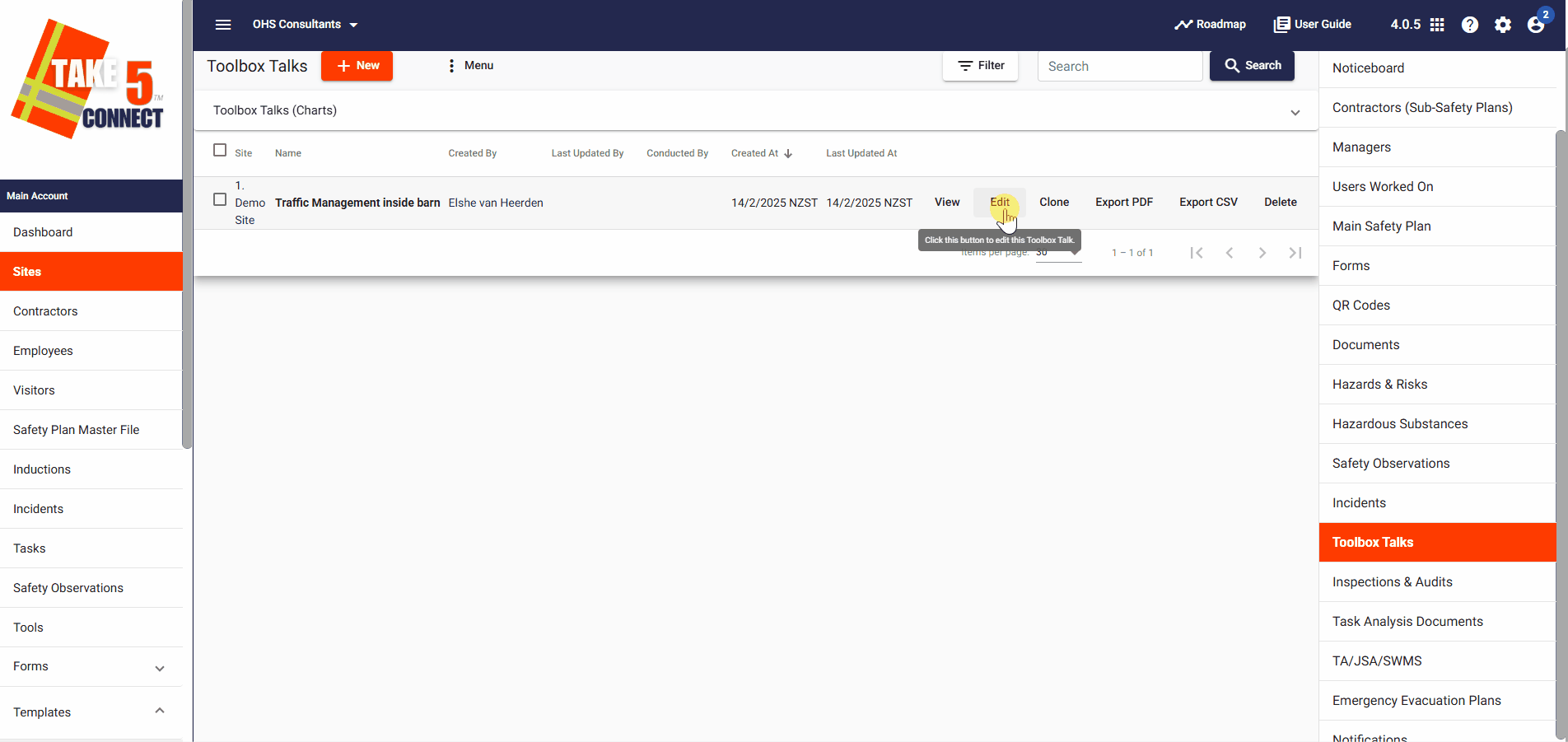Click the Filter button
Image resolution: width=1568 pixels, height=742 pixels.
[x=980, y=66]
